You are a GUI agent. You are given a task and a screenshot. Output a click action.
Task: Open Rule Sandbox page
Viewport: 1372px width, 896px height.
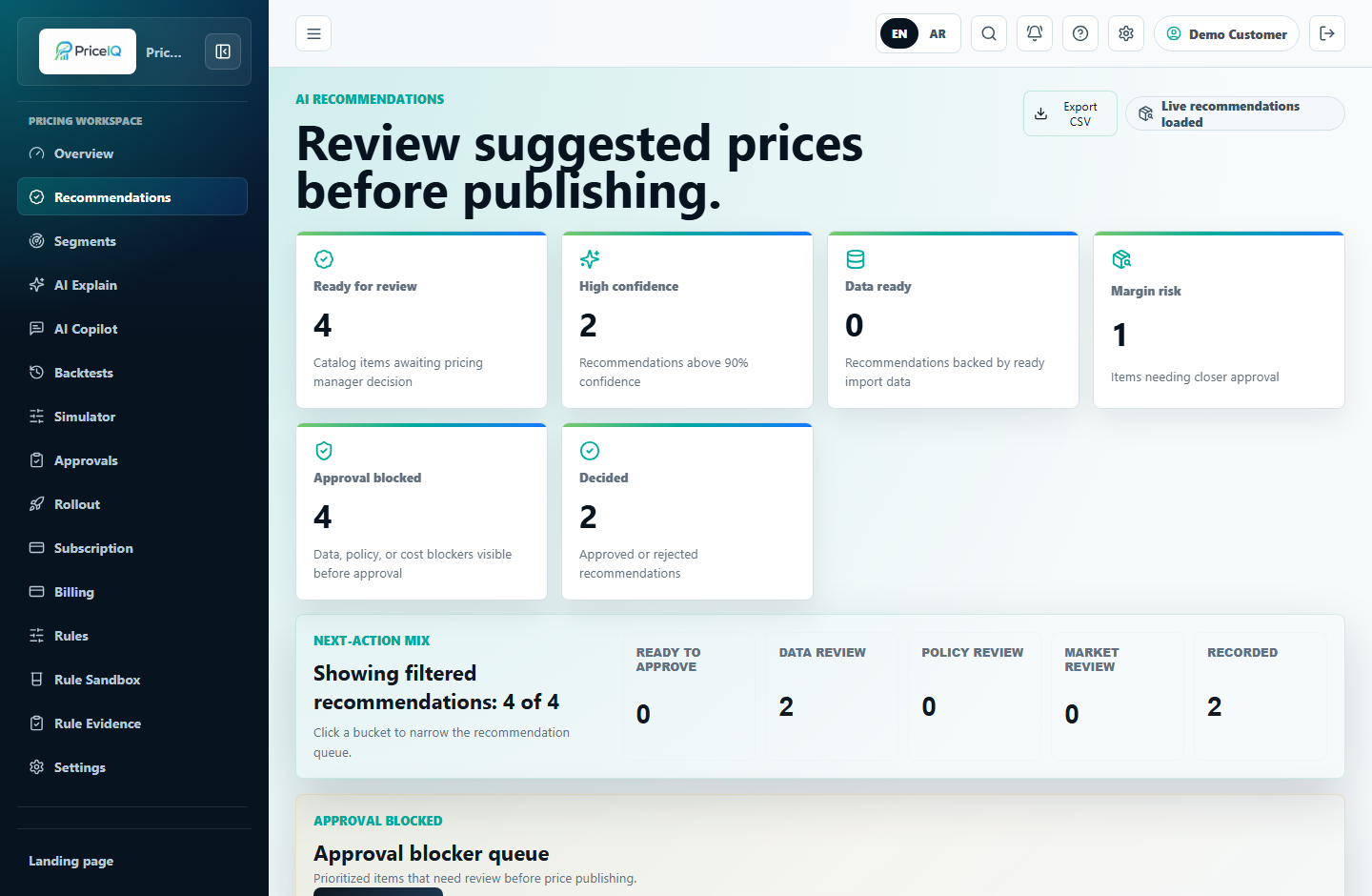tap(132, 680)
